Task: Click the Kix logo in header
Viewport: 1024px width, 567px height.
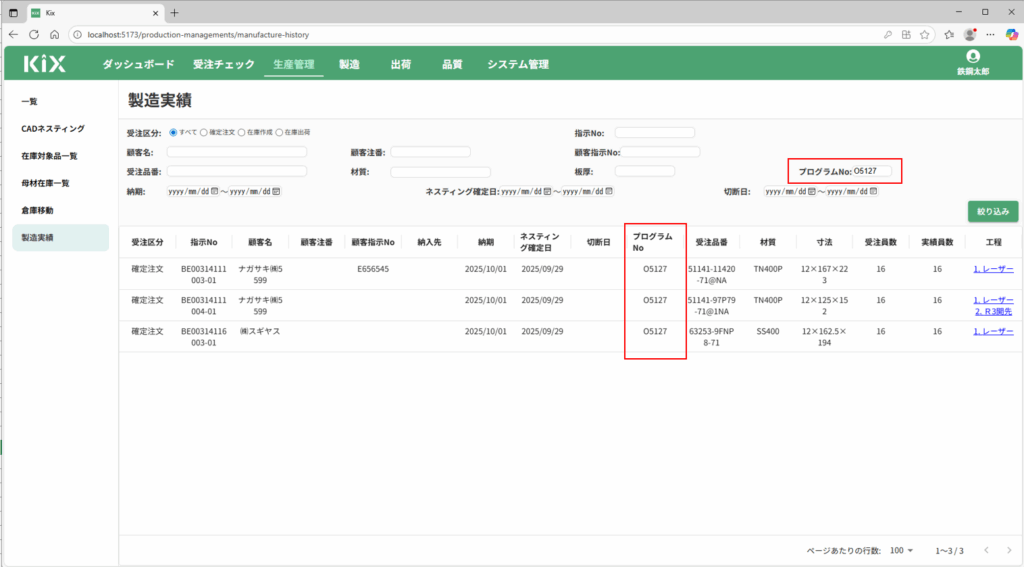Action: (44, 64)
